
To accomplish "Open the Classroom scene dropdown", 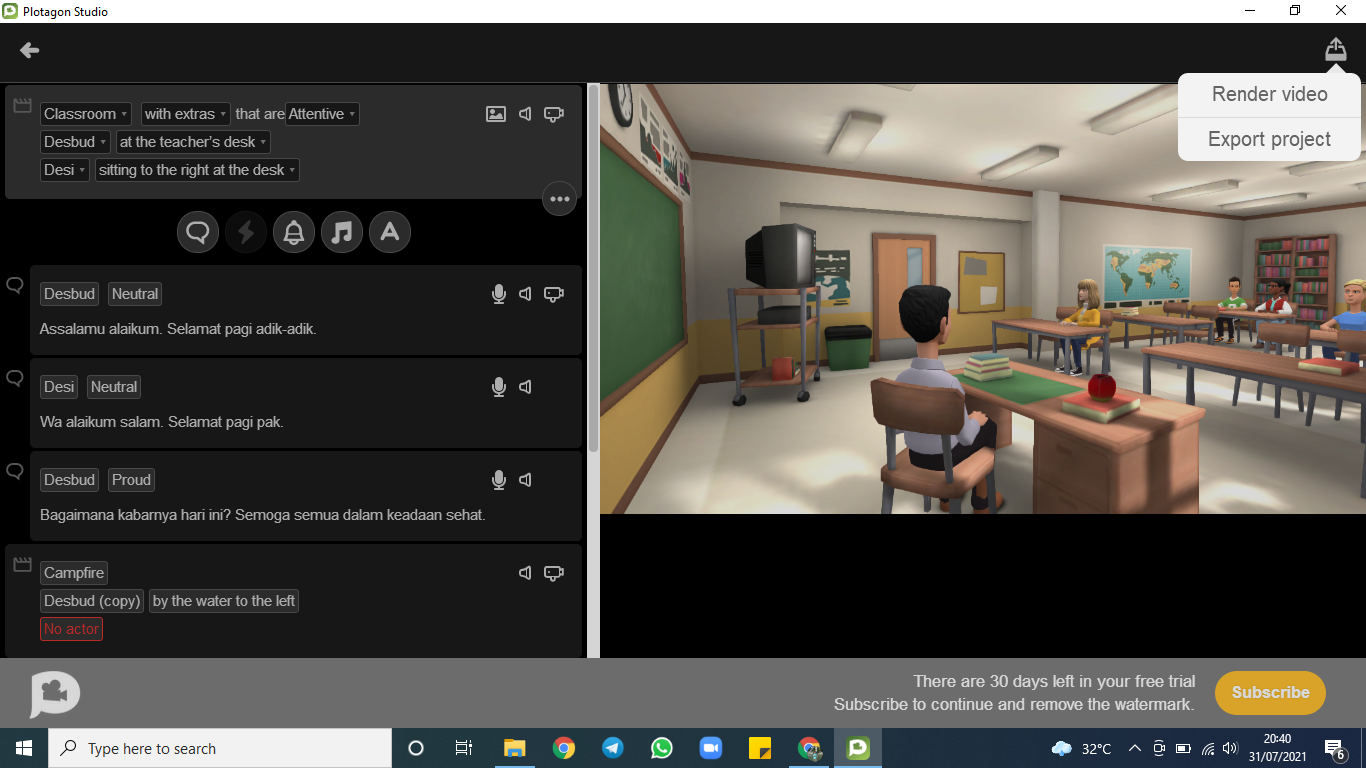I will point(86,114).
